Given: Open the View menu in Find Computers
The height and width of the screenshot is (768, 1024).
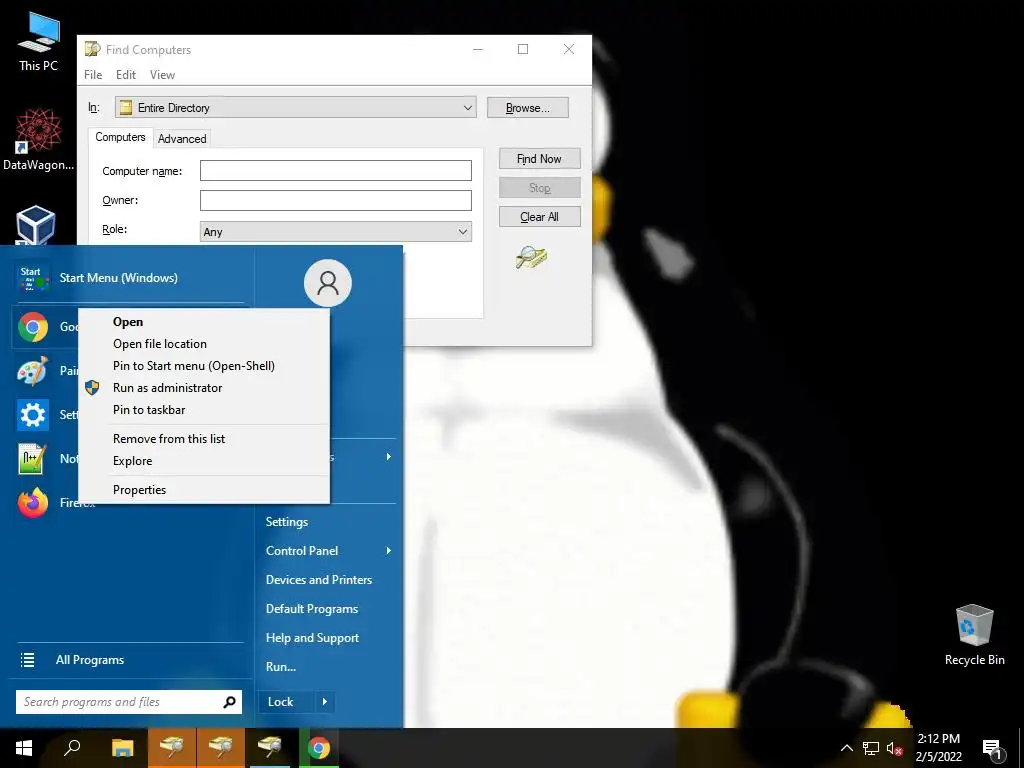Looking at the screenshot, I should [162, 74].
